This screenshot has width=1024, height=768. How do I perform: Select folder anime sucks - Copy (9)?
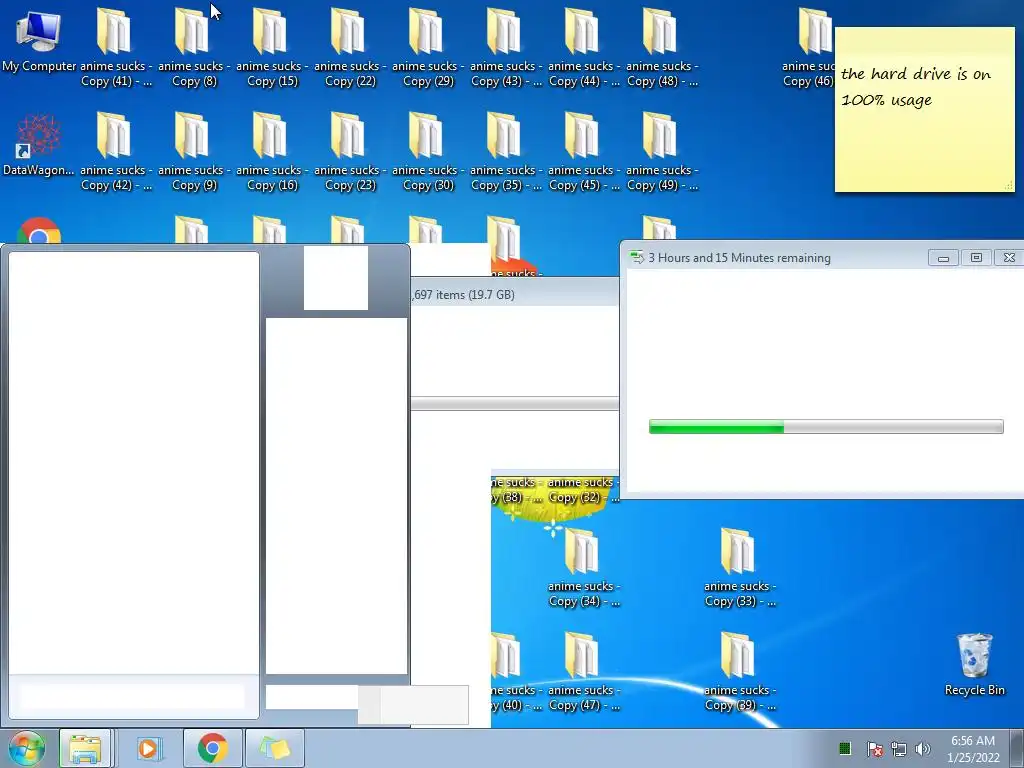coord(193,152)
